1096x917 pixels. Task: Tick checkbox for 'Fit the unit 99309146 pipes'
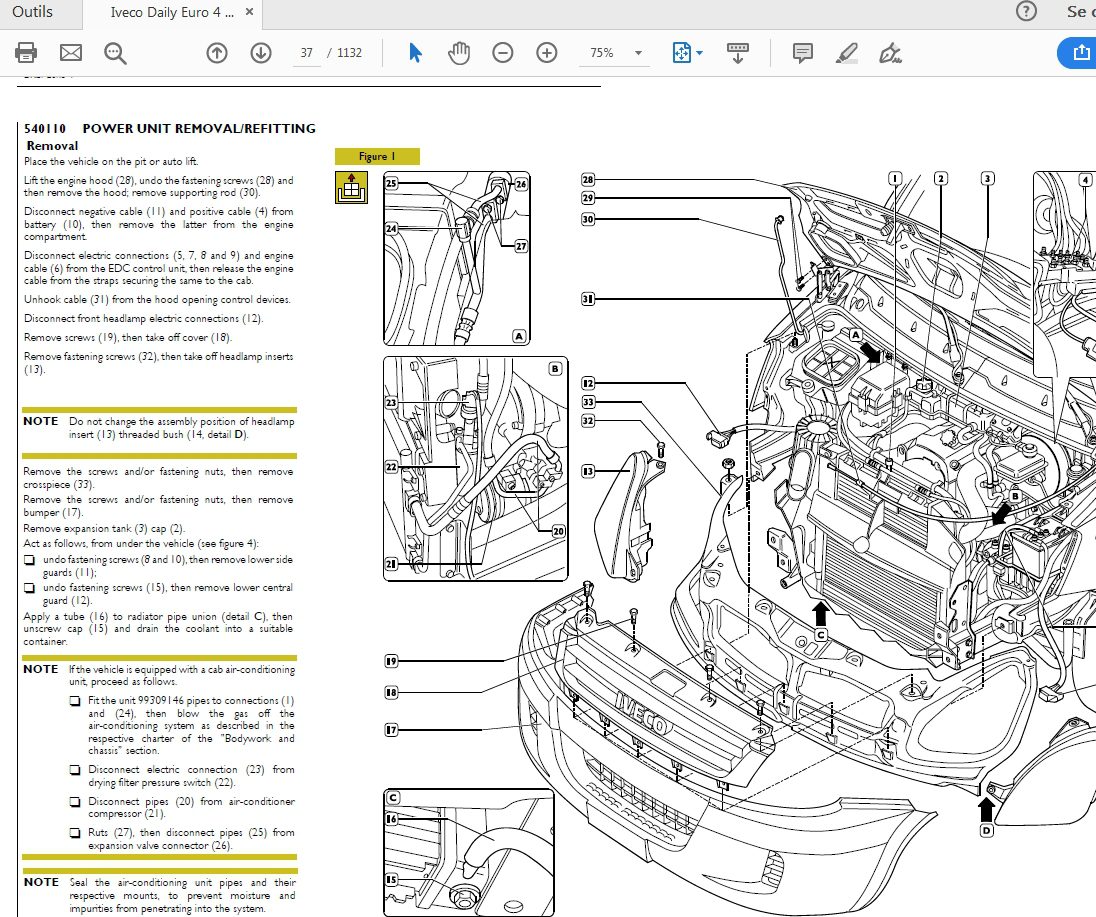pyautogui.click(x=75, y=700)
